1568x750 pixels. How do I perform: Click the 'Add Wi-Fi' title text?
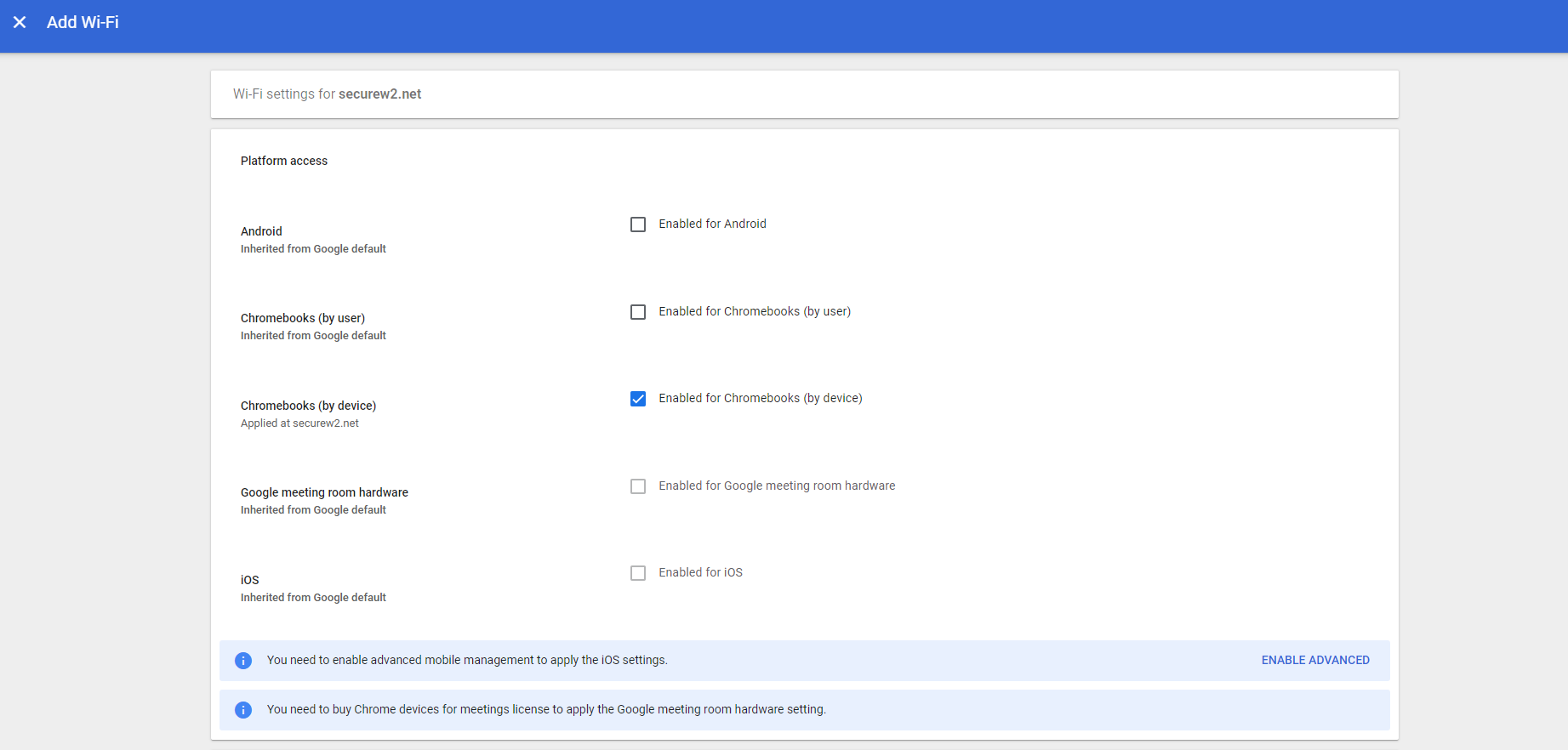[83, 22]
